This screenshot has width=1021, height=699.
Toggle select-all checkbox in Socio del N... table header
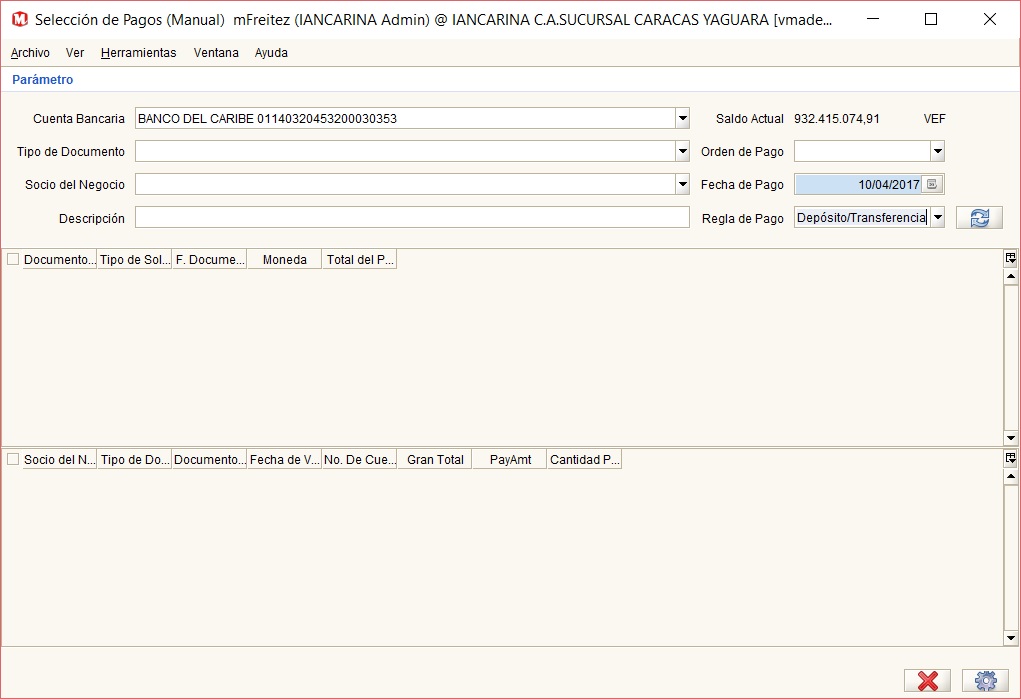point(13,459)
